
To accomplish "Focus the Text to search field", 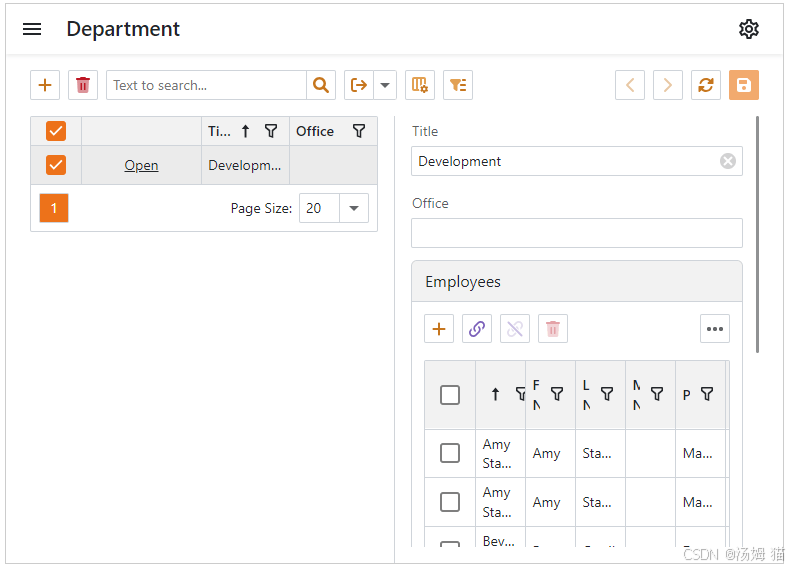I will [x=206, y=85].
